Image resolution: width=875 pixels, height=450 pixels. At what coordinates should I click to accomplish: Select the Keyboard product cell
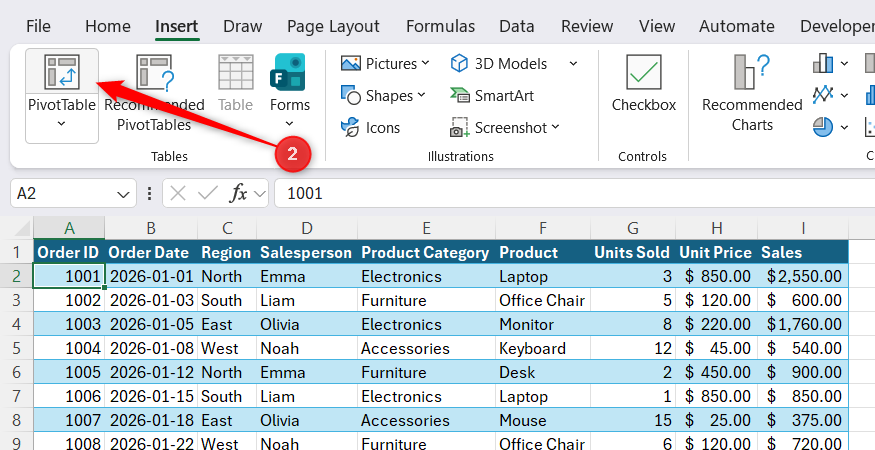point(543,348)
